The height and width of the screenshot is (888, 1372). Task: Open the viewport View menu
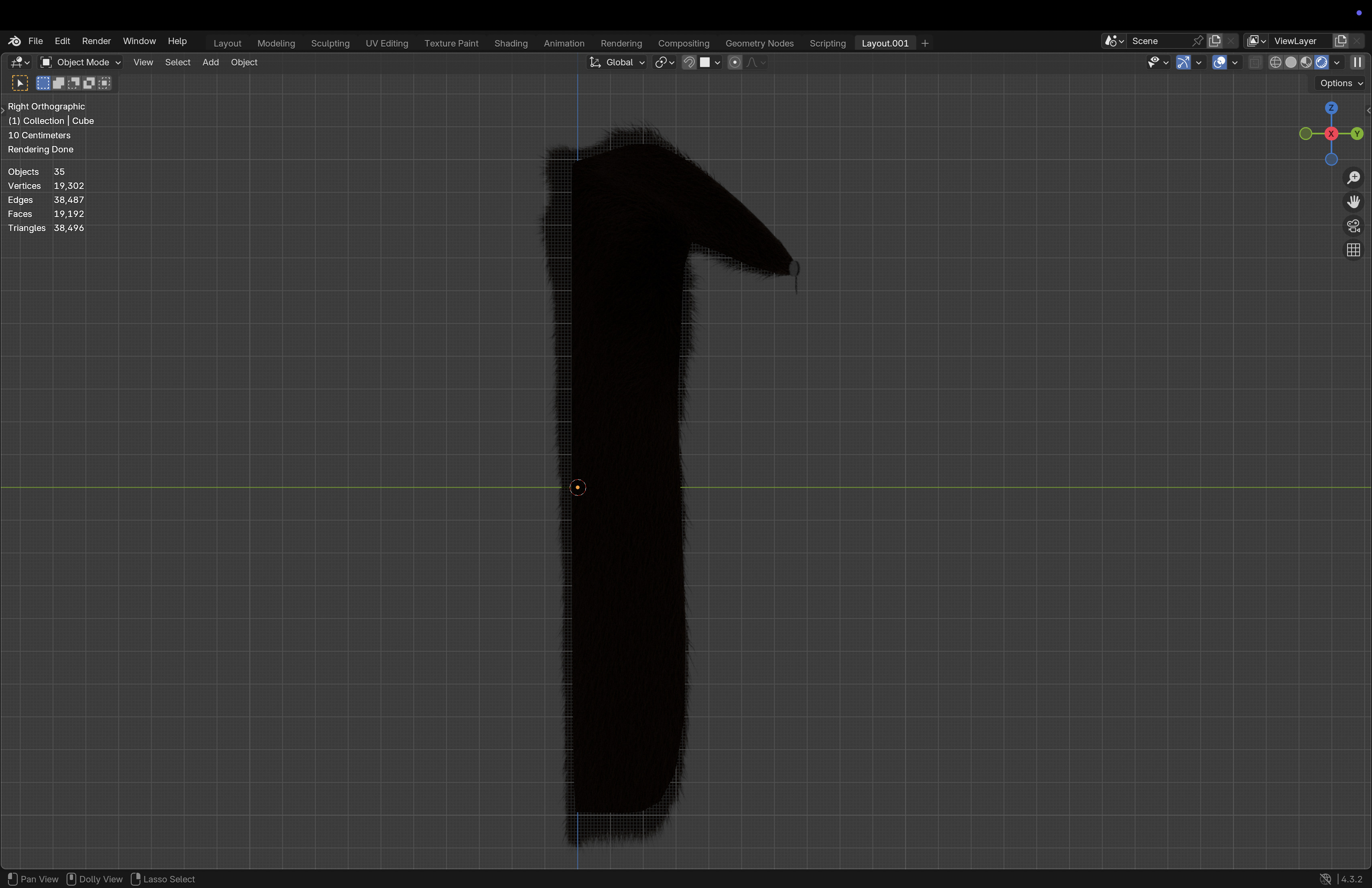[x=143, y=62]
